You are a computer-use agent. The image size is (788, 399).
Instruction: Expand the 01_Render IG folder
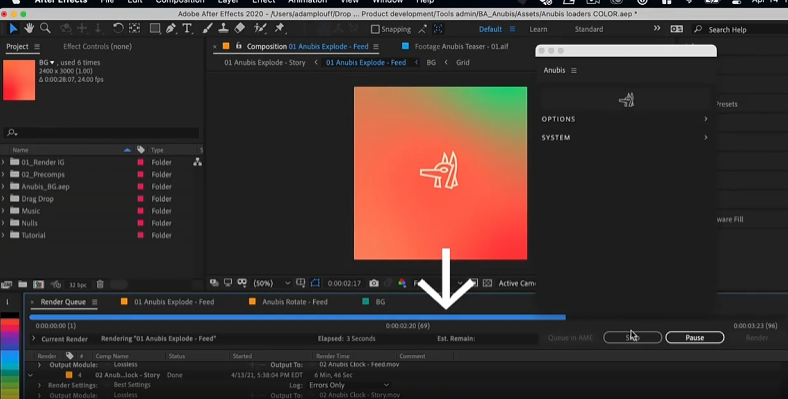tap(3, 162)
